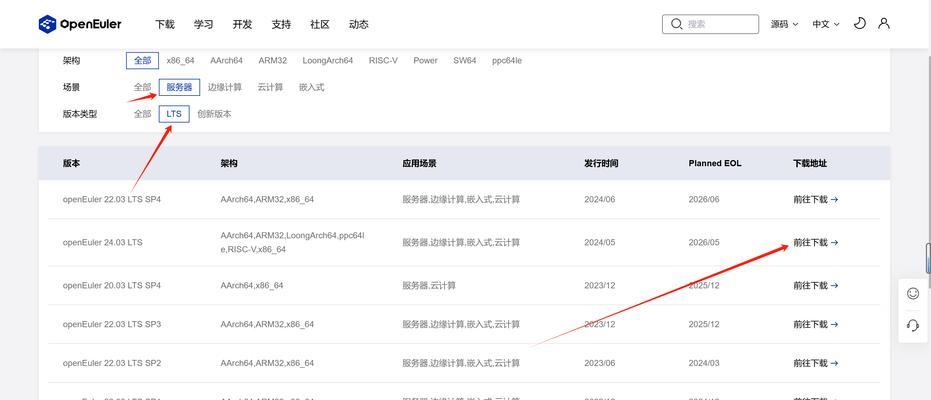
Task: Go to download openEuler 20.03 LTS SP4
Action: (816, 285)
